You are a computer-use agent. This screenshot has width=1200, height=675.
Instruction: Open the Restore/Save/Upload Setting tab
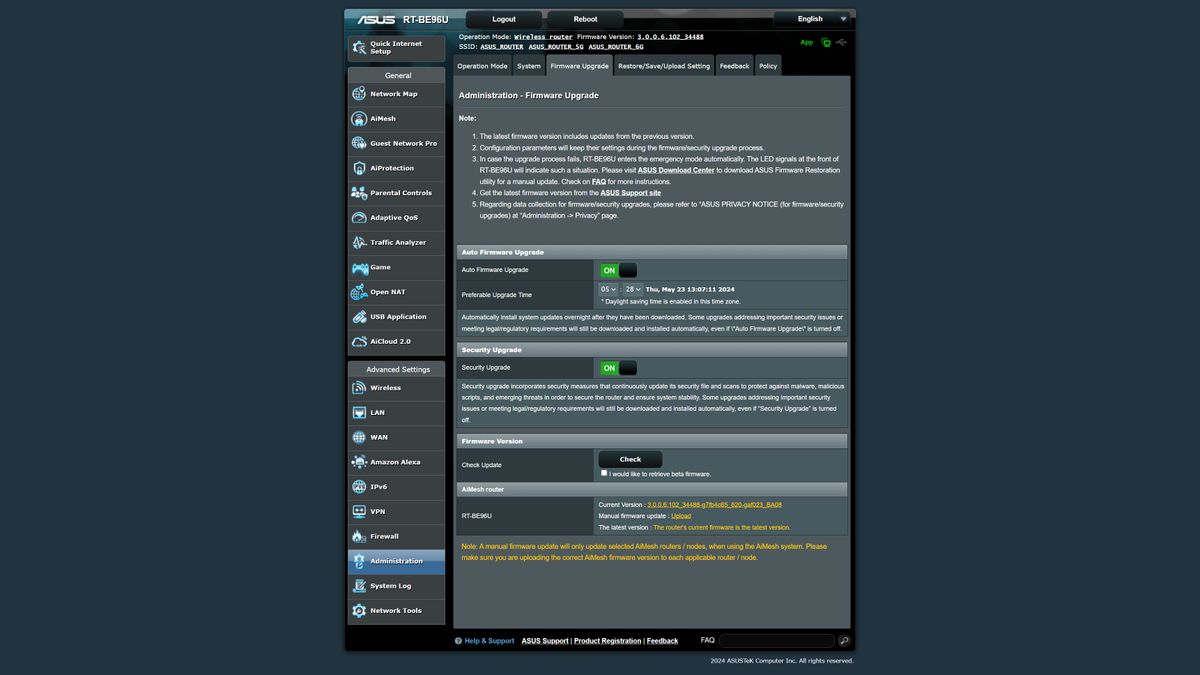tap(664, 66)
